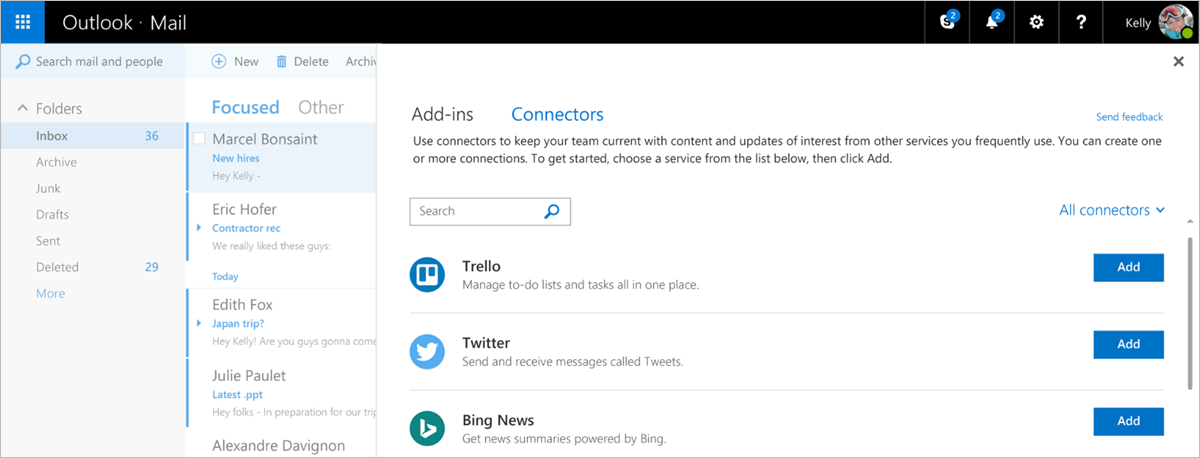The width and height of the screenshot is (1200, 458).
Task: Add the Bing News connector
Action: 1128,421
